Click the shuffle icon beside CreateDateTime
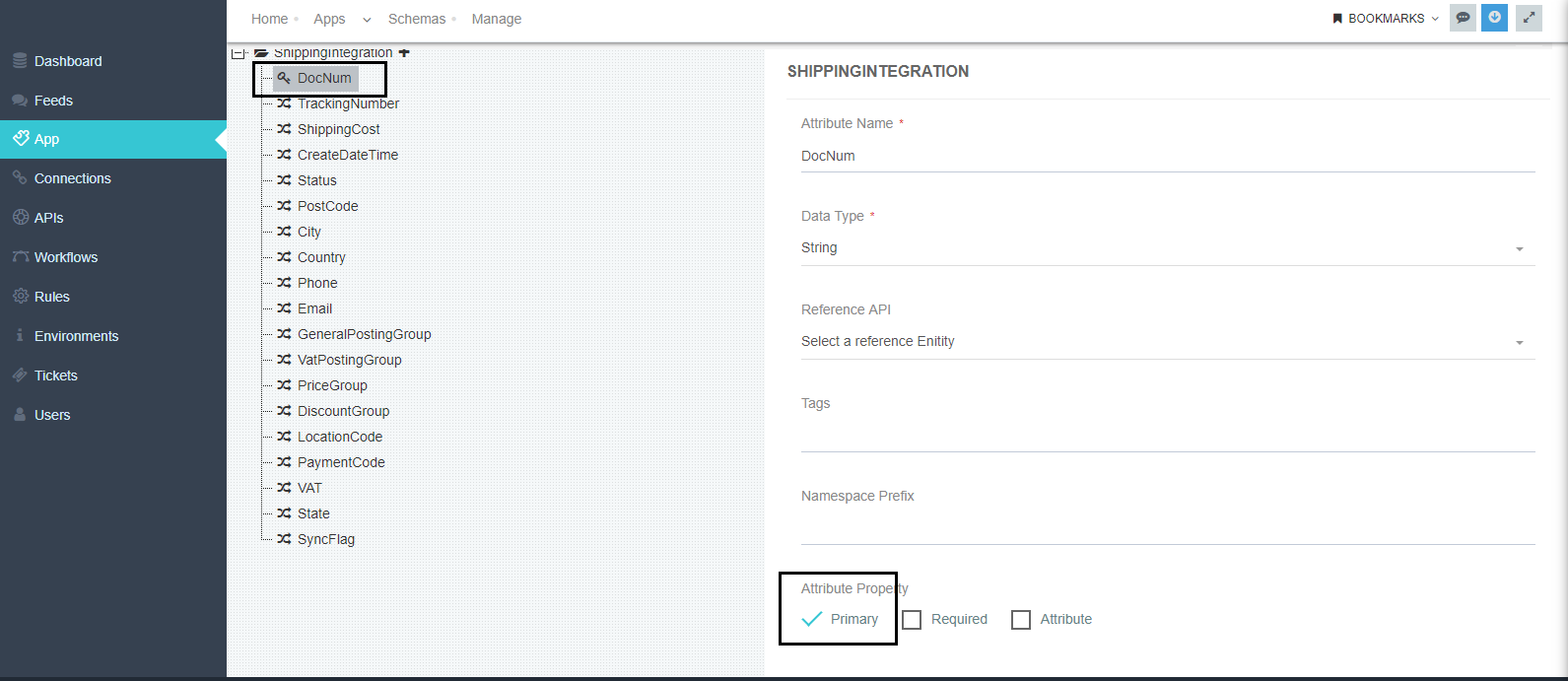 pos(284,155)
